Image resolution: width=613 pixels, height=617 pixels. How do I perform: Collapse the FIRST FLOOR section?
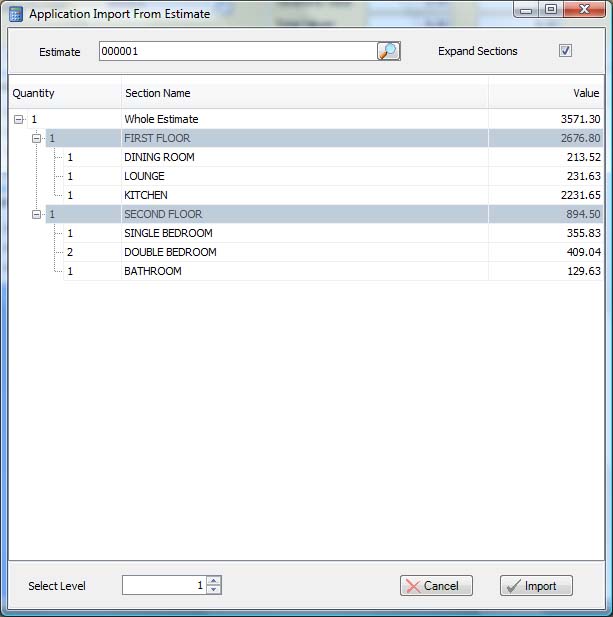37,138
